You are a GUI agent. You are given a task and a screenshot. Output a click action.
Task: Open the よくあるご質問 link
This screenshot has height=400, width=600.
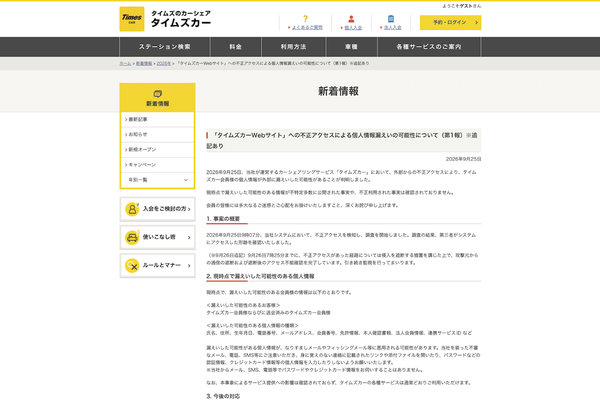[307, 28]
